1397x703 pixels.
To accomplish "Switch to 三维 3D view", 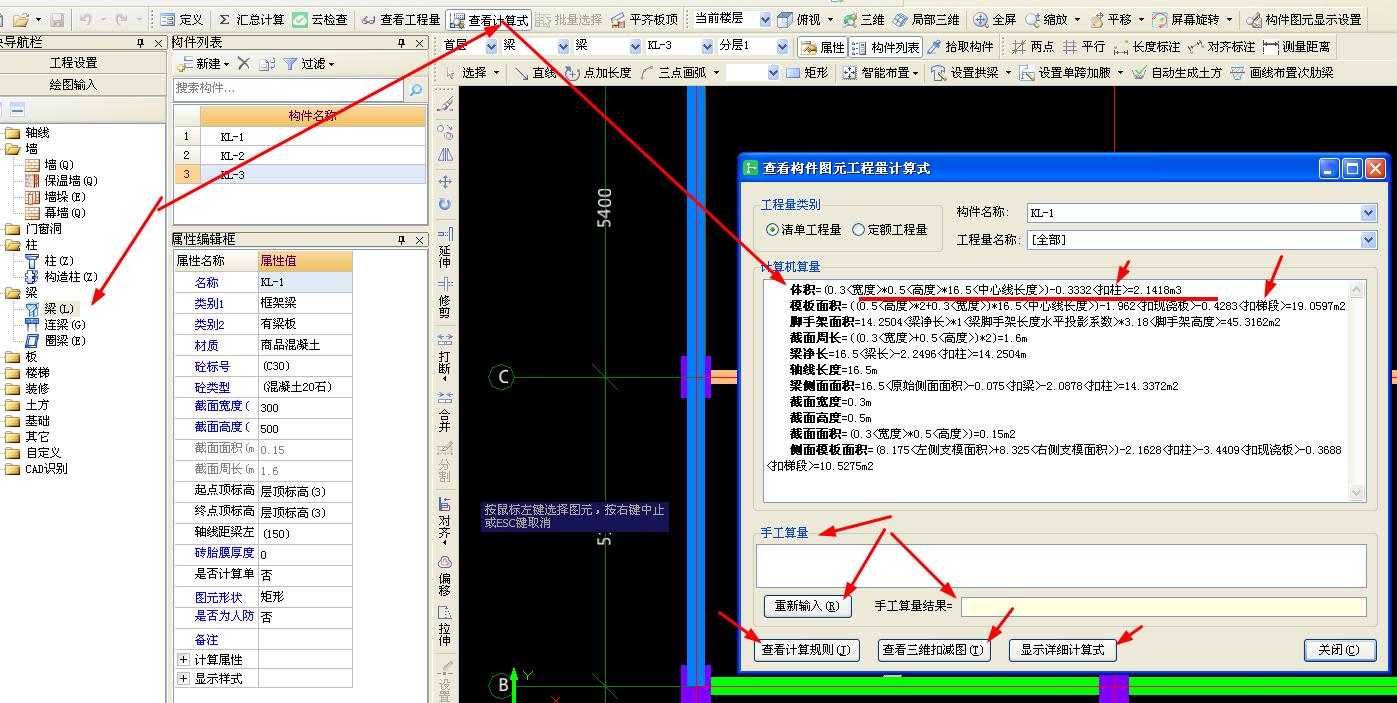I will pyautogui.click(x=863, y=20).
